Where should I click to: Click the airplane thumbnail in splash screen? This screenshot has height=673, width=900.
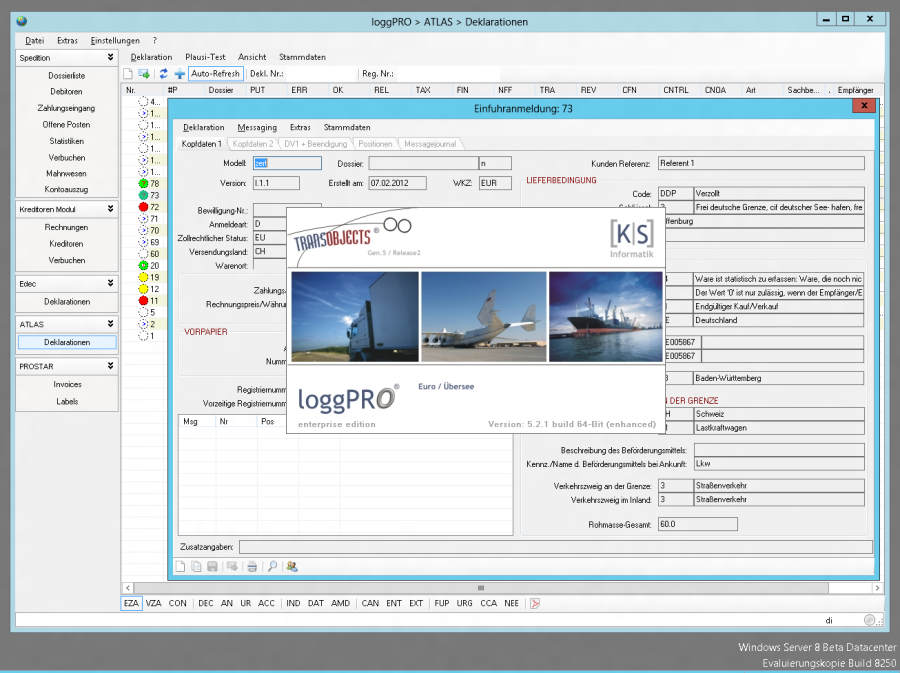[x=484, y=317]
